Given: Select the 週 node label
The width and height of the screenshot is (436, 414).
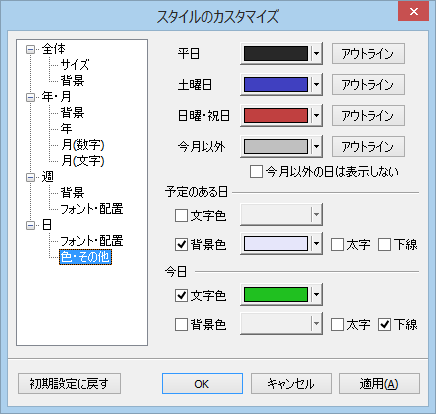Looking at the screenshot, I should [47, 177].
